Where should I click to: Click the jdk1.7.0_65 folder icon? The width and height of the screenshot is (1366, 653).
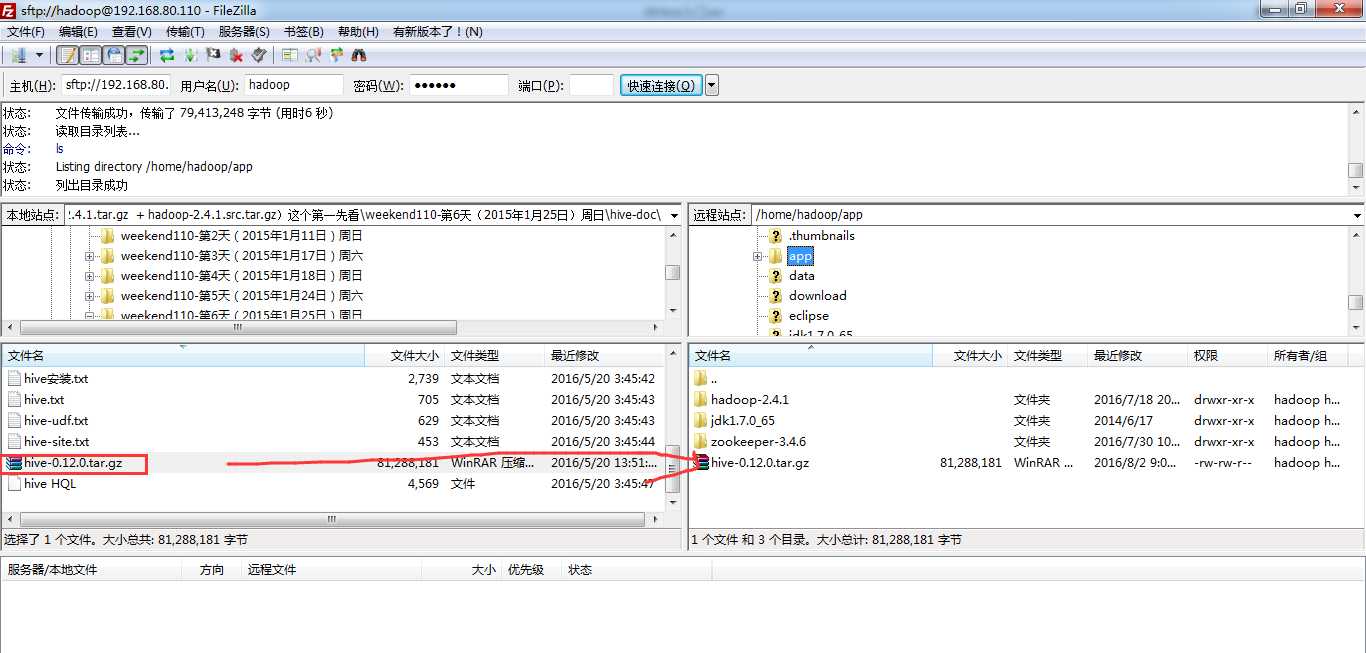tap(701, 420)
